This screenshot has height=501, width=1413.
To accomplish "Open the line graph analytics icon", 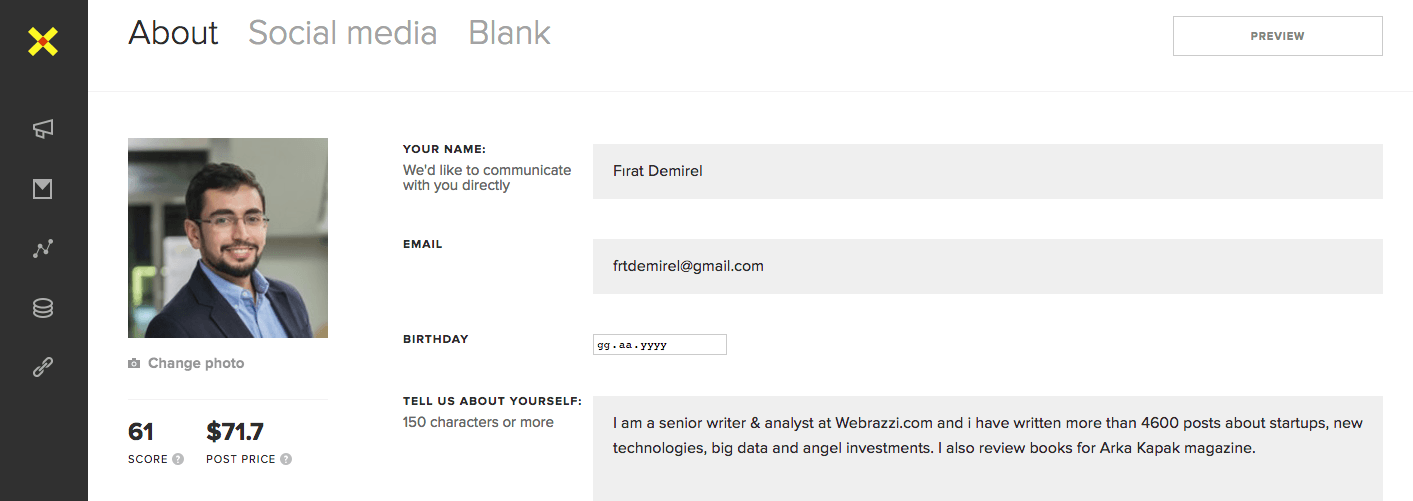I will pyautogui.click(x=43, y=249).
